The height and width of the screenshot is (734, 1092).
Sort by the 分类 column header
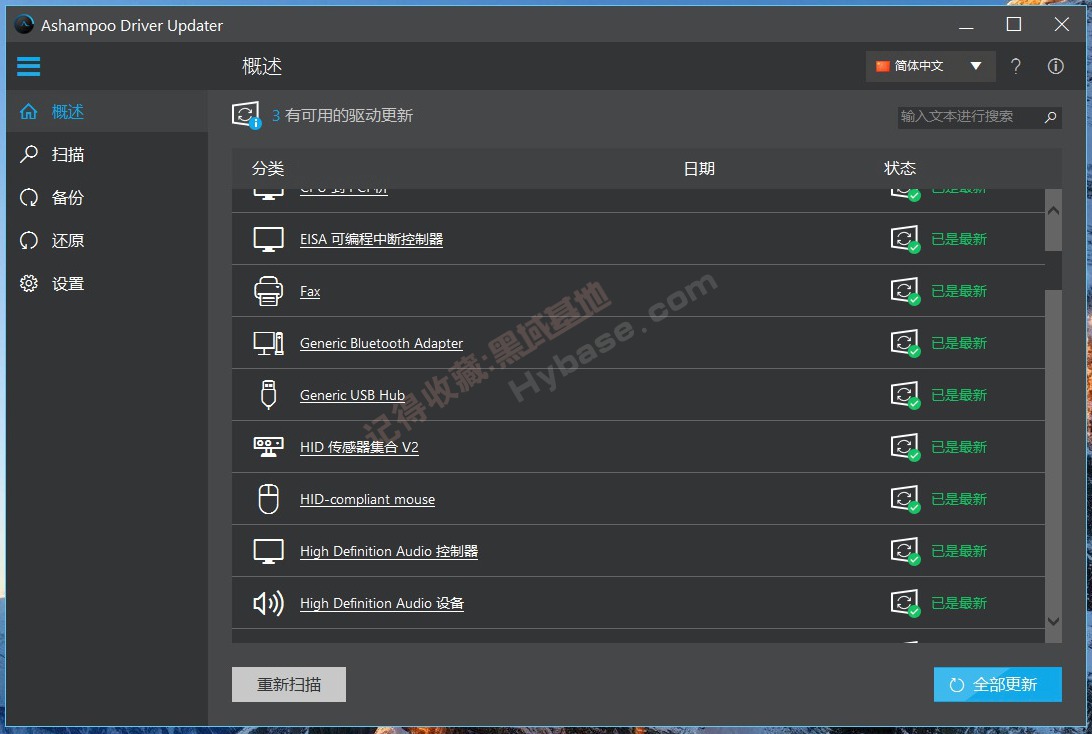point(268,169)
